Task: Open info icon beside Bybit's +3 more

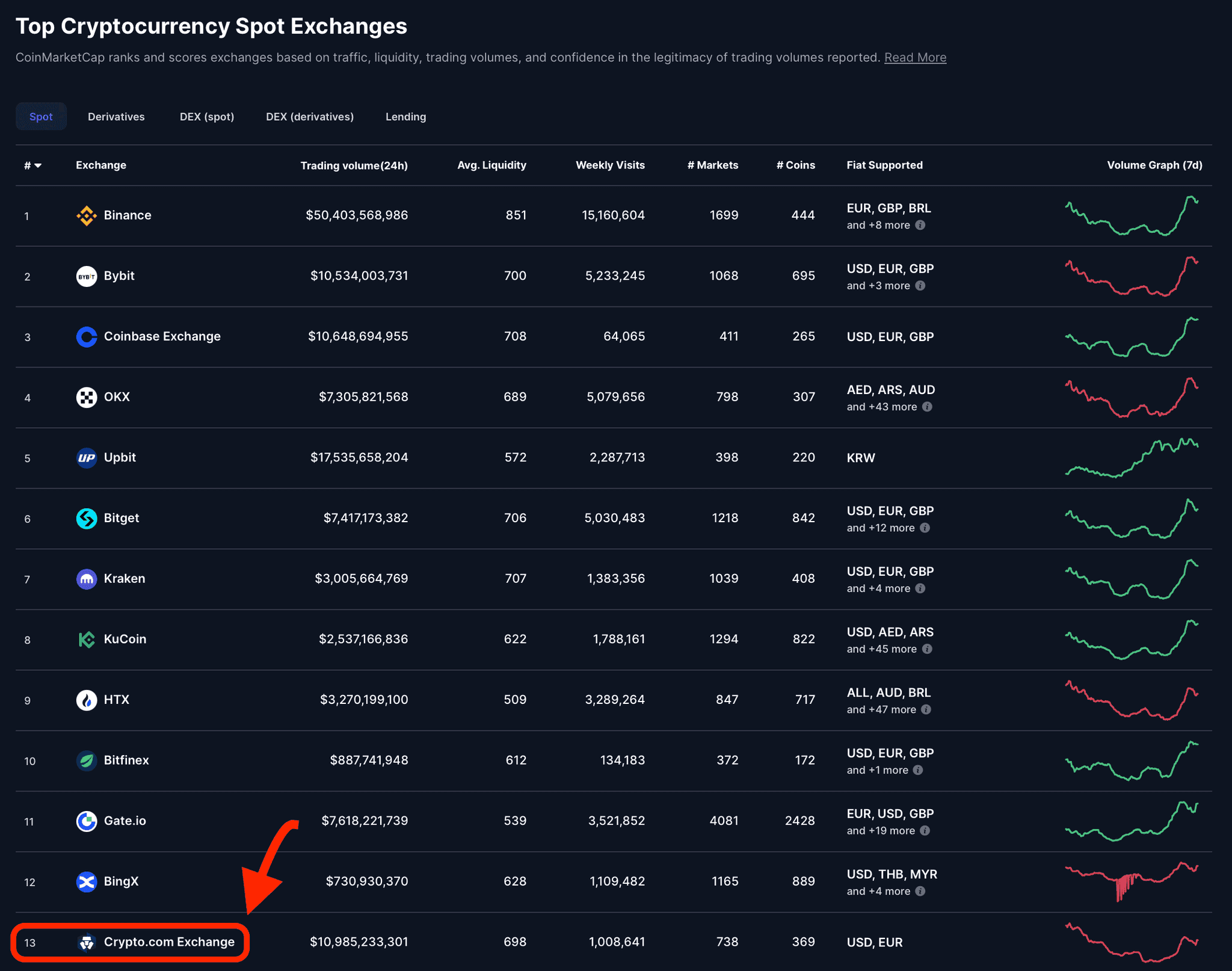Action: click(920, 286)
